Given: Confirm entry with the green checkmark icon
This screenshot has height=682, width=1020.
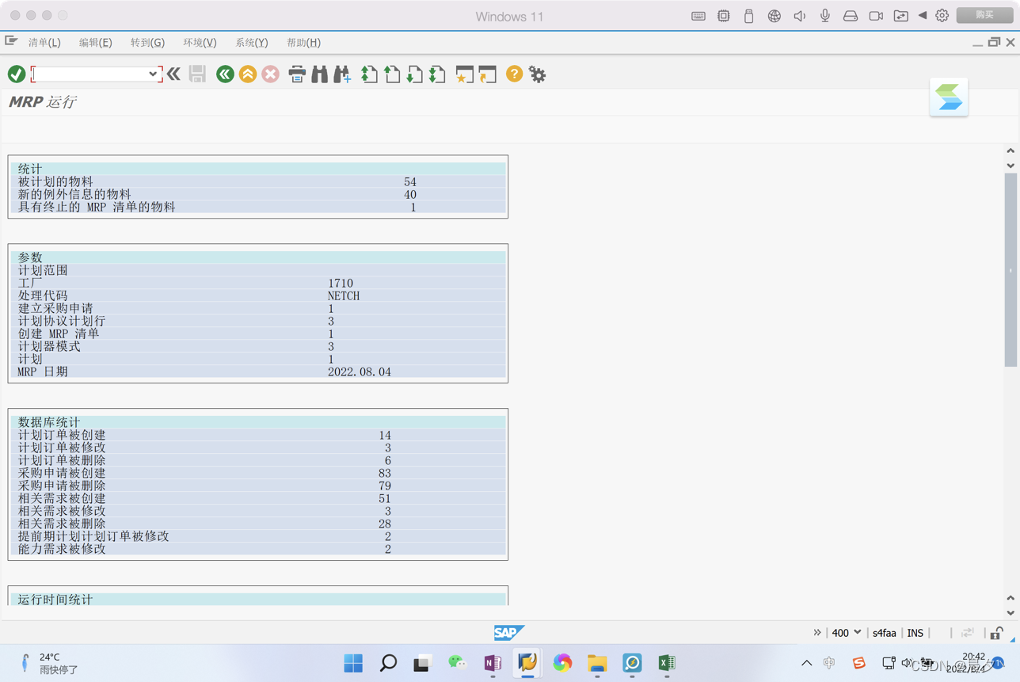Looking at the screenshot, I should (x=15, y=74).
